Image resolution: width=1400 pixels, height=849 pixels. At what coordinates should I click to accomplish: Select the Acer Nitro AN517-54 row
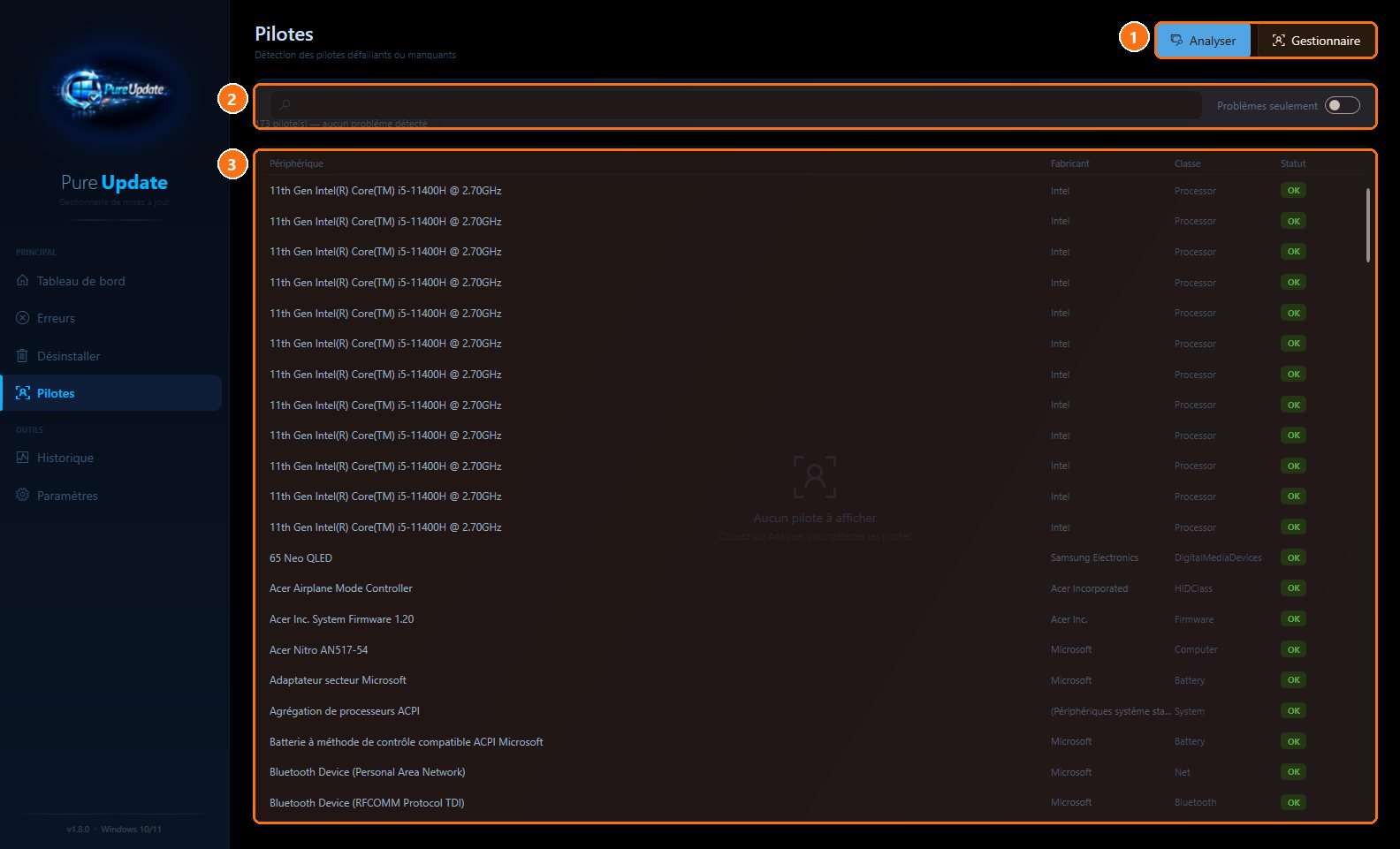tap(813, 649)
